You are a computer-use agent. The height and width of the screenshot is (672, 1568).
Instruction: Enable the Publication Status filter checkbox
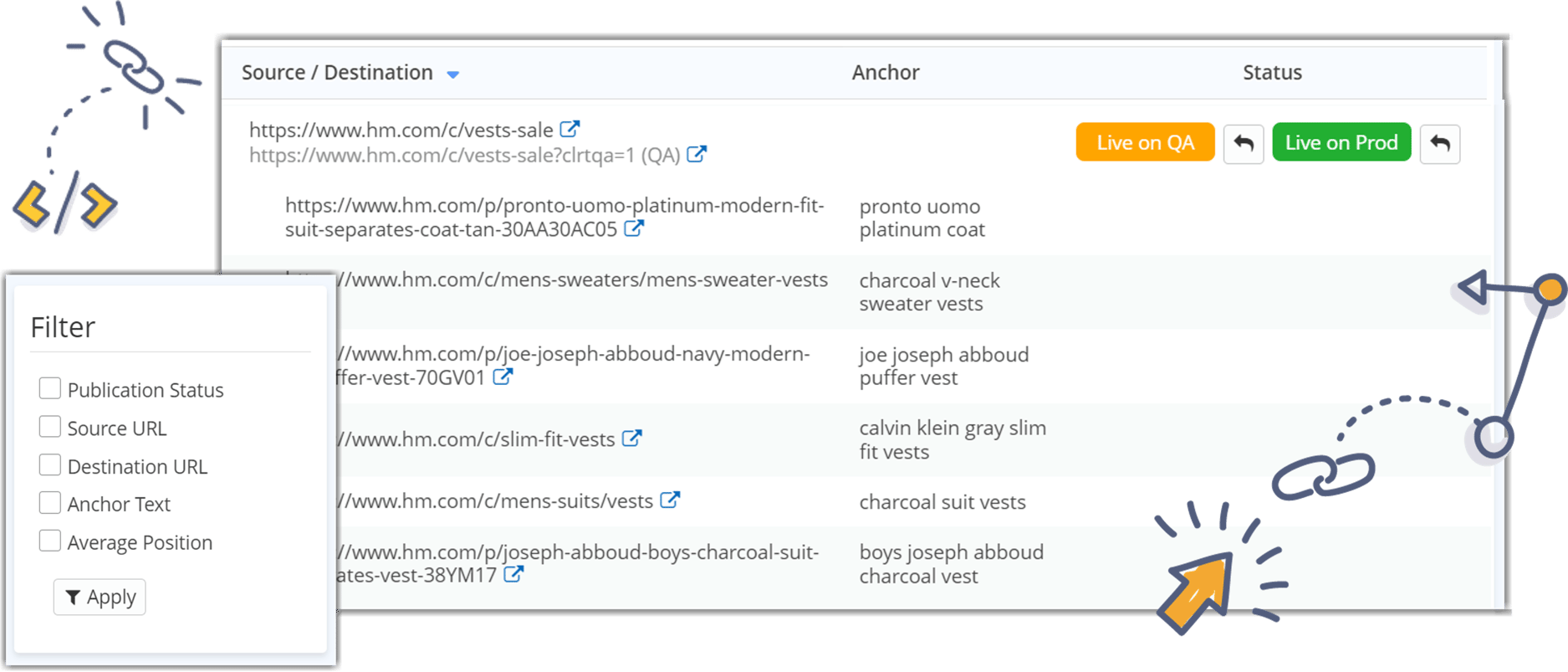(50, 387)
